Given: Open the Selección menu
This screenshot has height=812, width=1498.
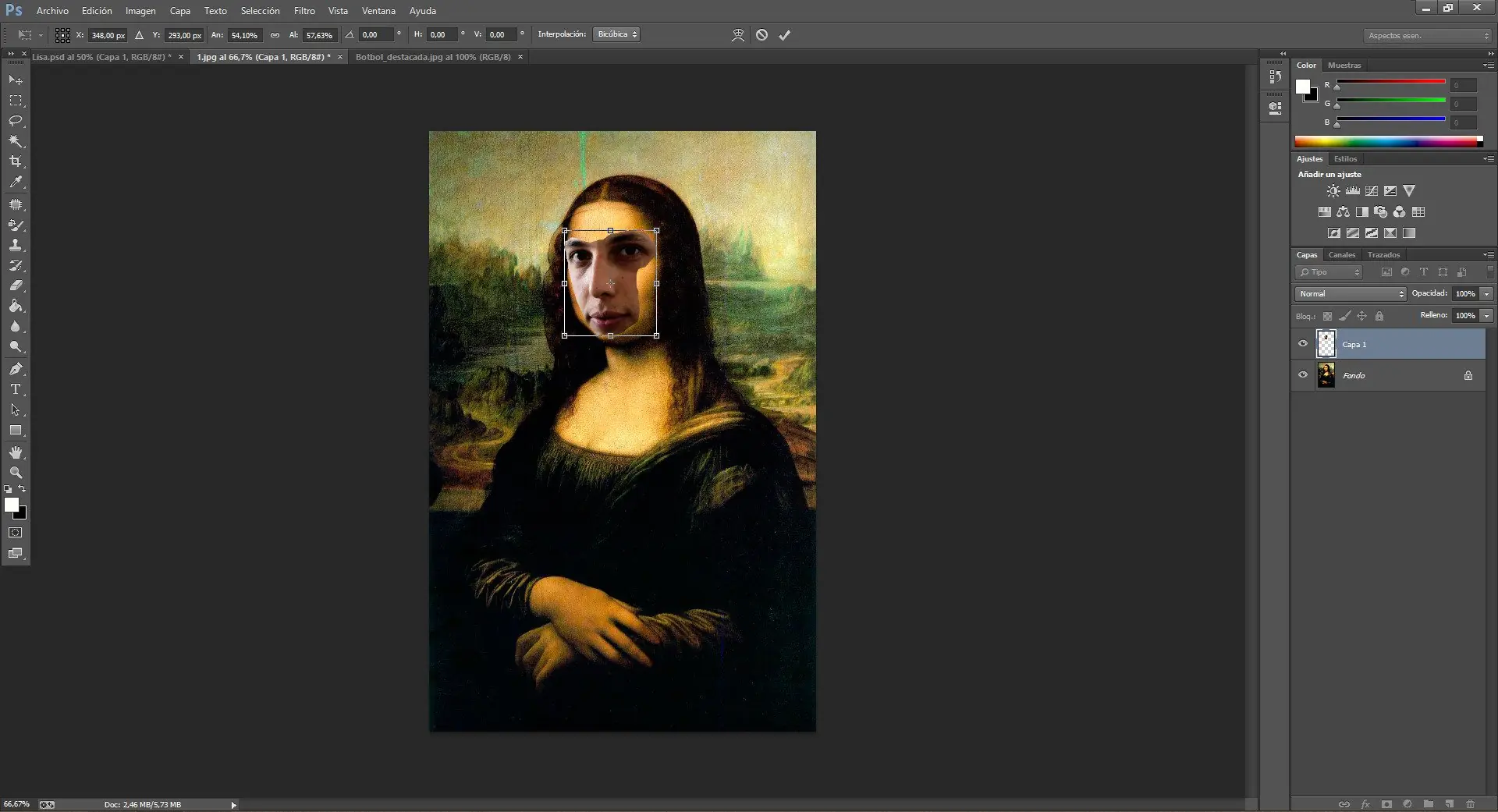Looking at the screenshot, I should [260, 11].
